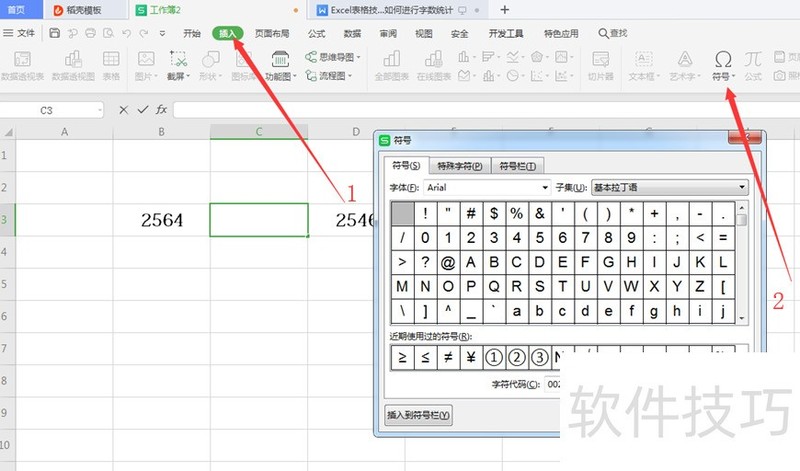Click the cancel X in formula bar
This screenshot has width=800, height=471.
click(123, 110)
